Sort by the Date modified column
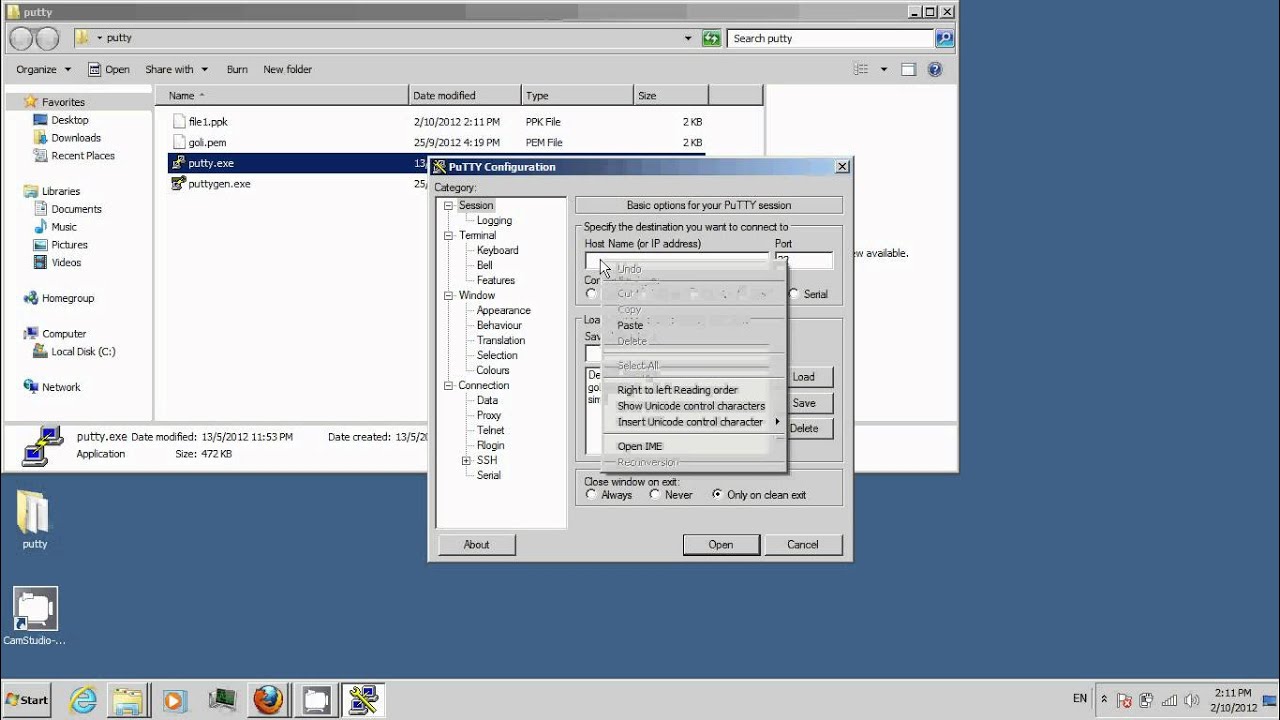Image resolution: width=1280 pixels, height=720 pixels. coord(466,95)
